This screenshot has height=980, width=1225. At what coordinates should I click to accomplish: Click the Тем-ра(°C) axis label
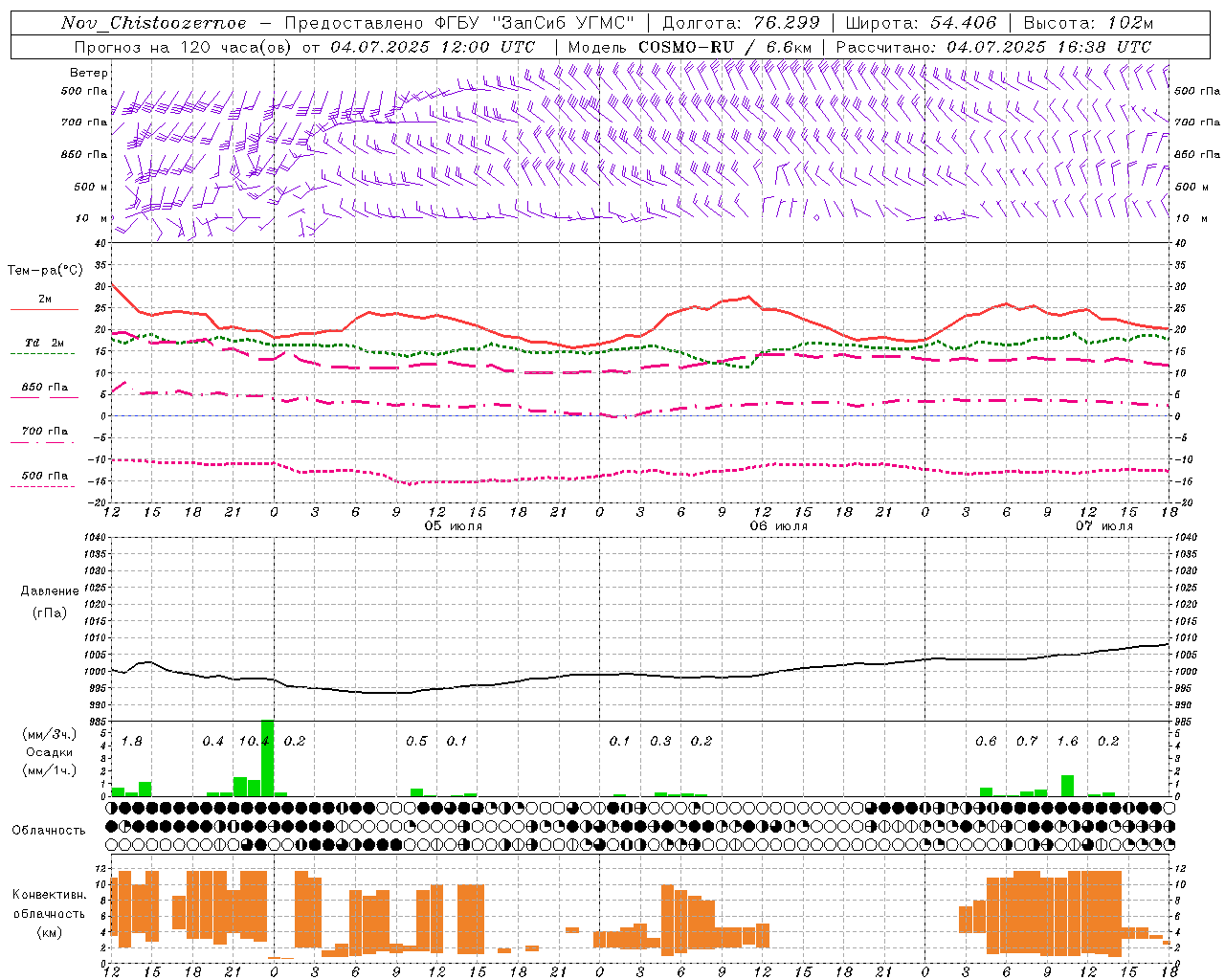click(x=45, y=271)
